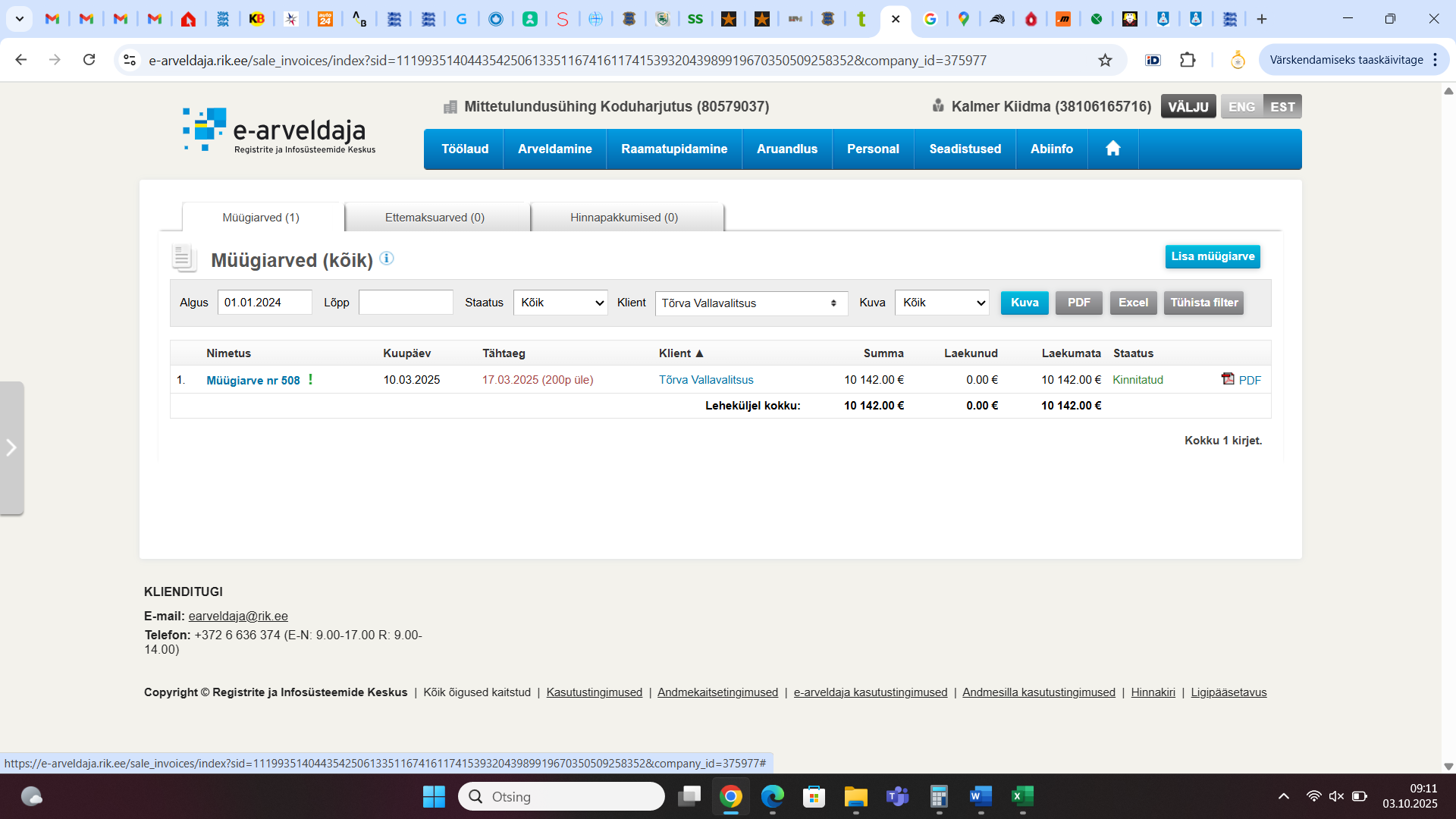
Task: Click the Lõpp date input field
Action: tap(406, 303)
